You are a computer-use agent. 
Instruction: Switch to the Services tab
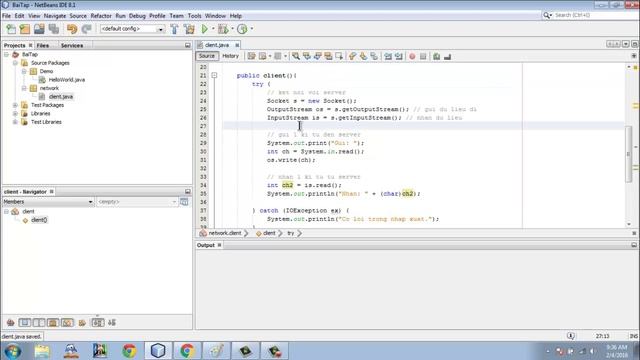pyautogui.click(x=72, y=45)
